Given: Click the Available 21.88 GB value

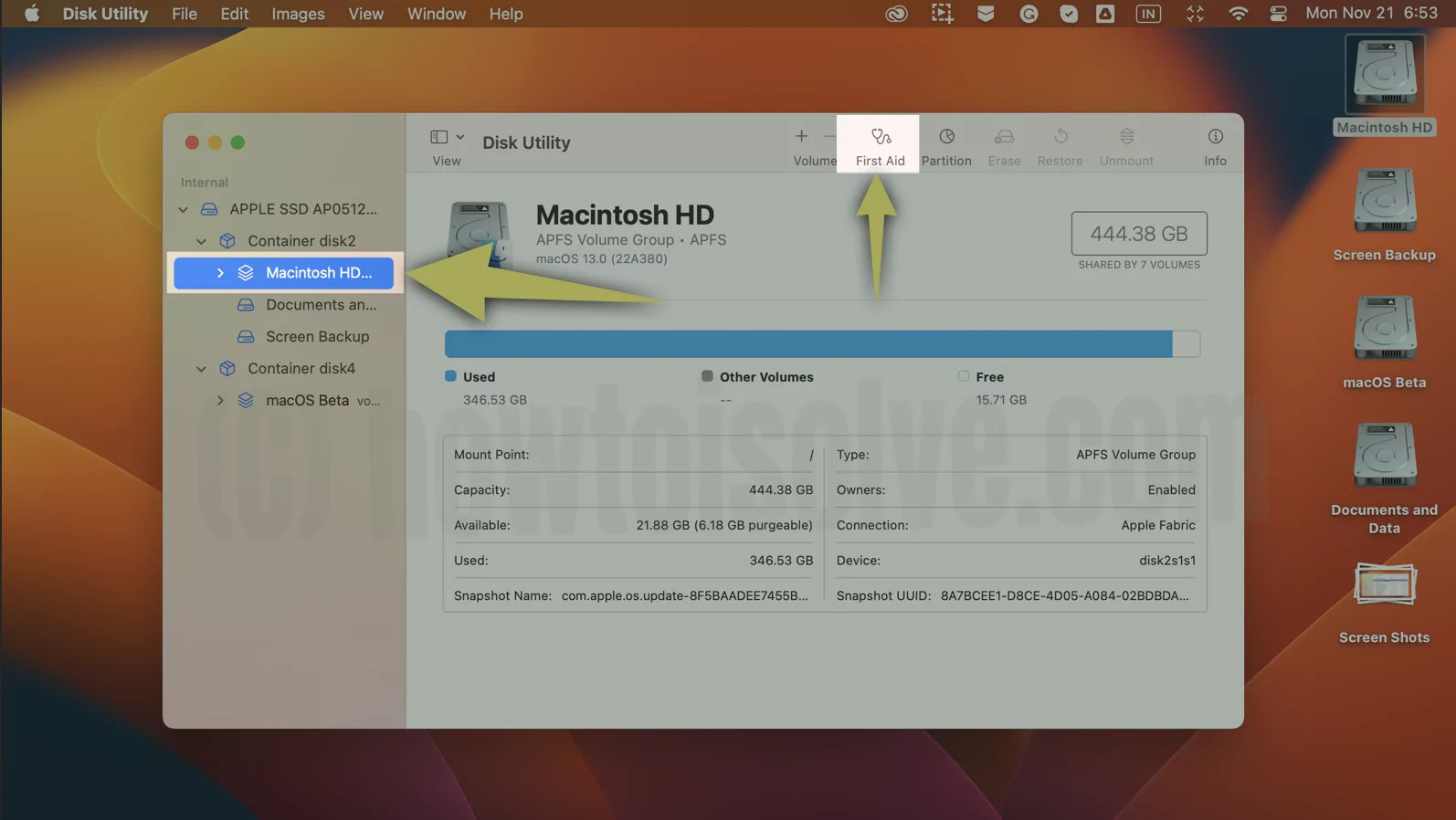Looking at the screenshot, I should [x=724, y=525].
